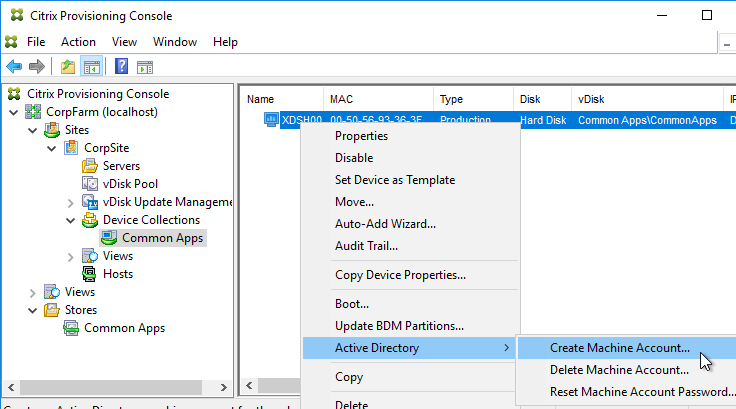Image resolution: width=736 pixels, height=409 pixels.
Task: Click list pane scrollbar left arrow
Action: pos(249,386)
